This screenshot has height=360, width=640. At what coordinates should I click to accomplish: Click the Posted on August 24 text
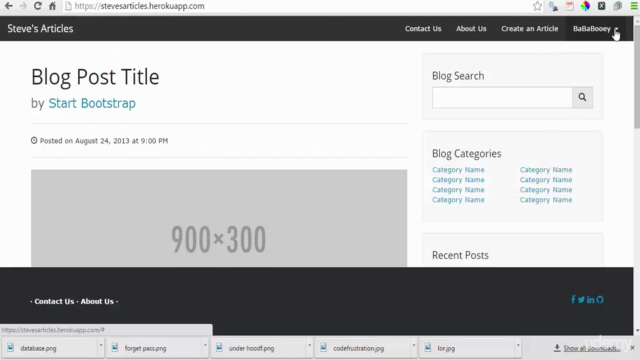coord(104,141)
